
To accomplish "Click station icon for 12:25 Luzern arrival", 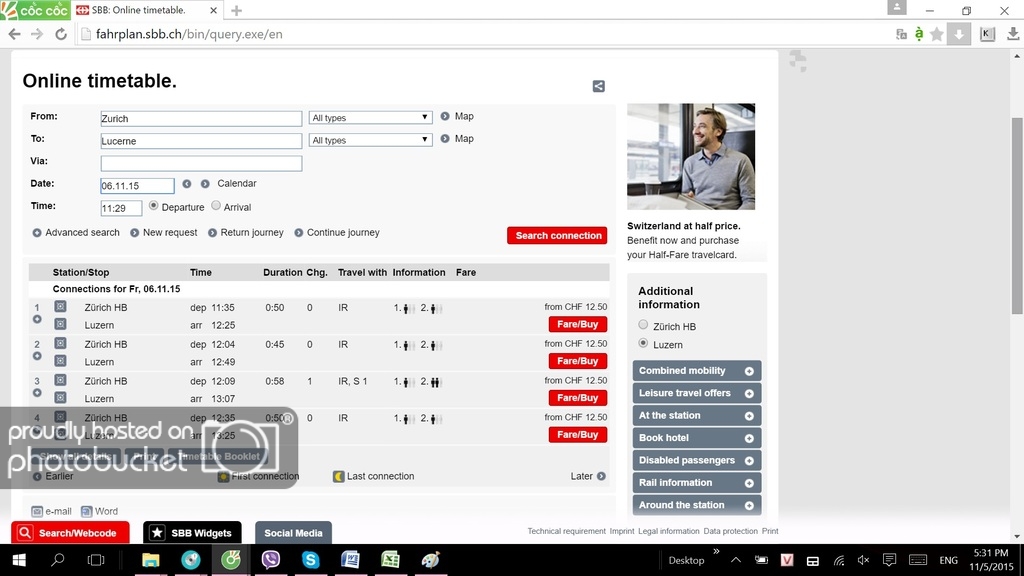I will click(x=60, y=324).
